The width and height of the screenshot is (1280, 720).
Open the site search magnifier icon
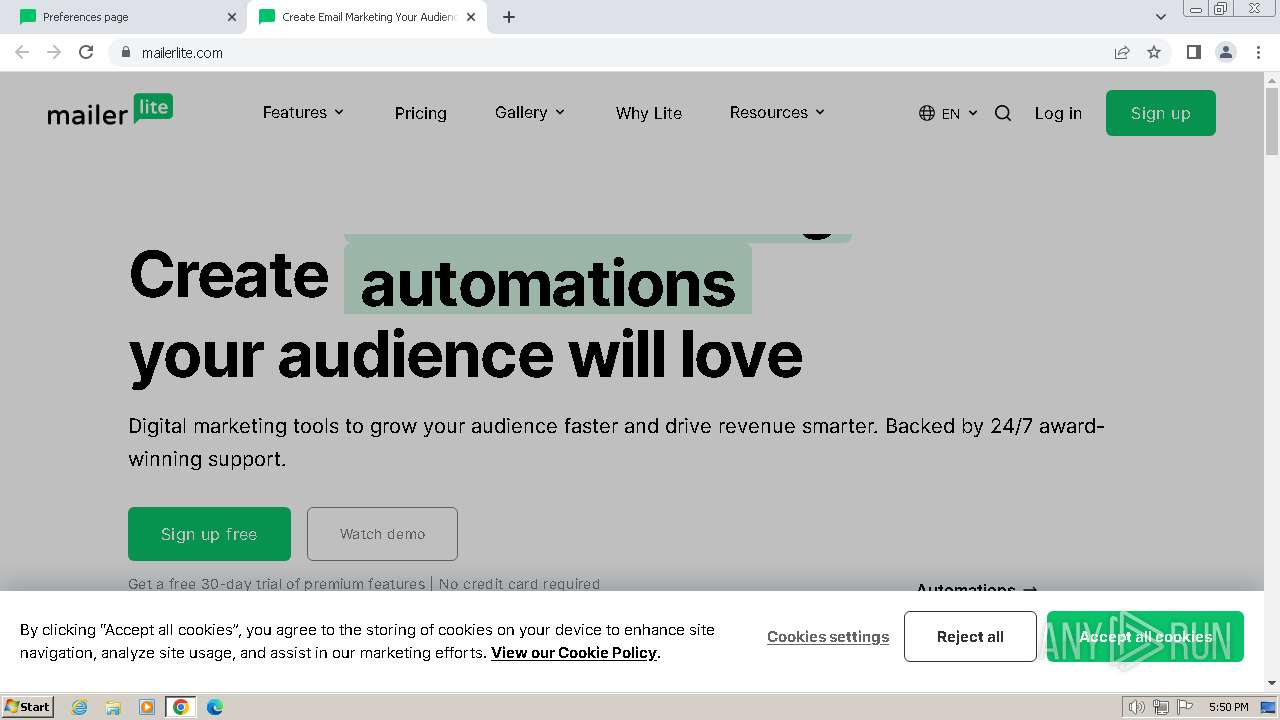(1003, 113)
